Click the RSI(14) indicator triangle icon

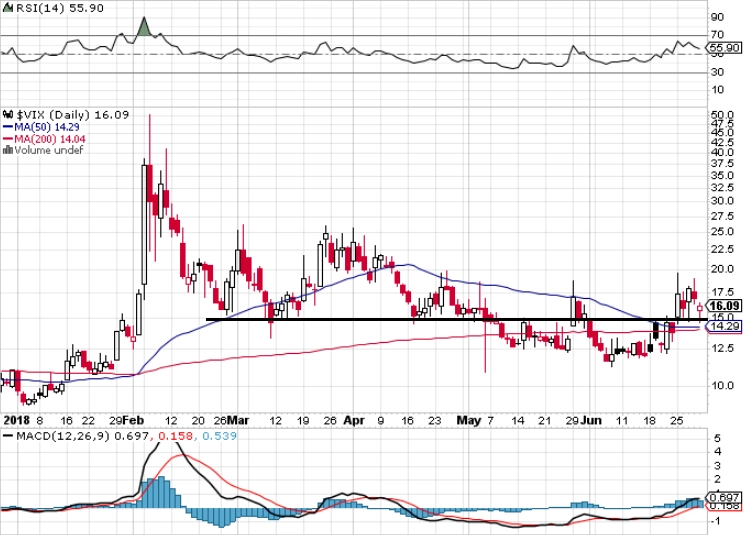(x=9, y=8)
